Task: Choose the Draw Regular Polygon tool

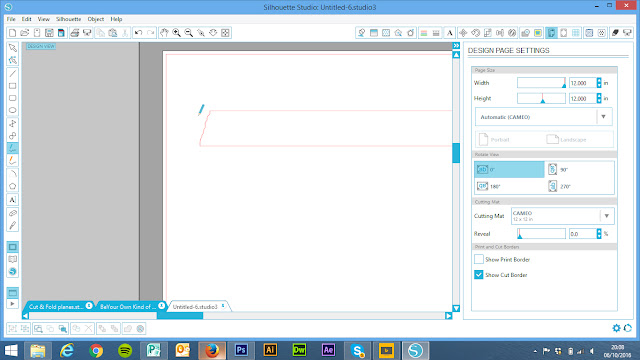Action: point(13,186)
